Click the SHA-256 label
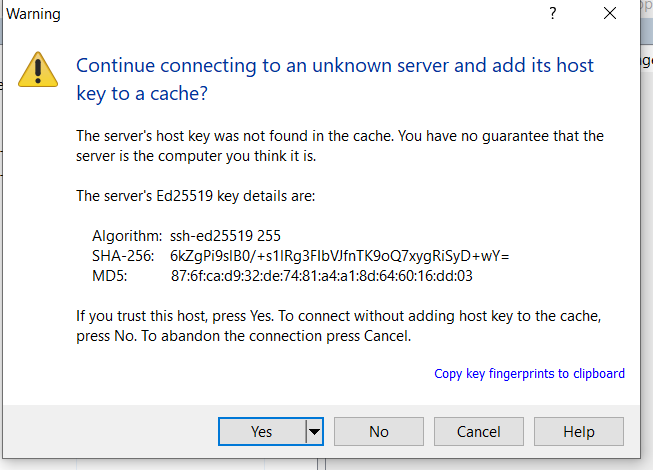The width and height of the screenshot is (653, 470). point(123,256)
